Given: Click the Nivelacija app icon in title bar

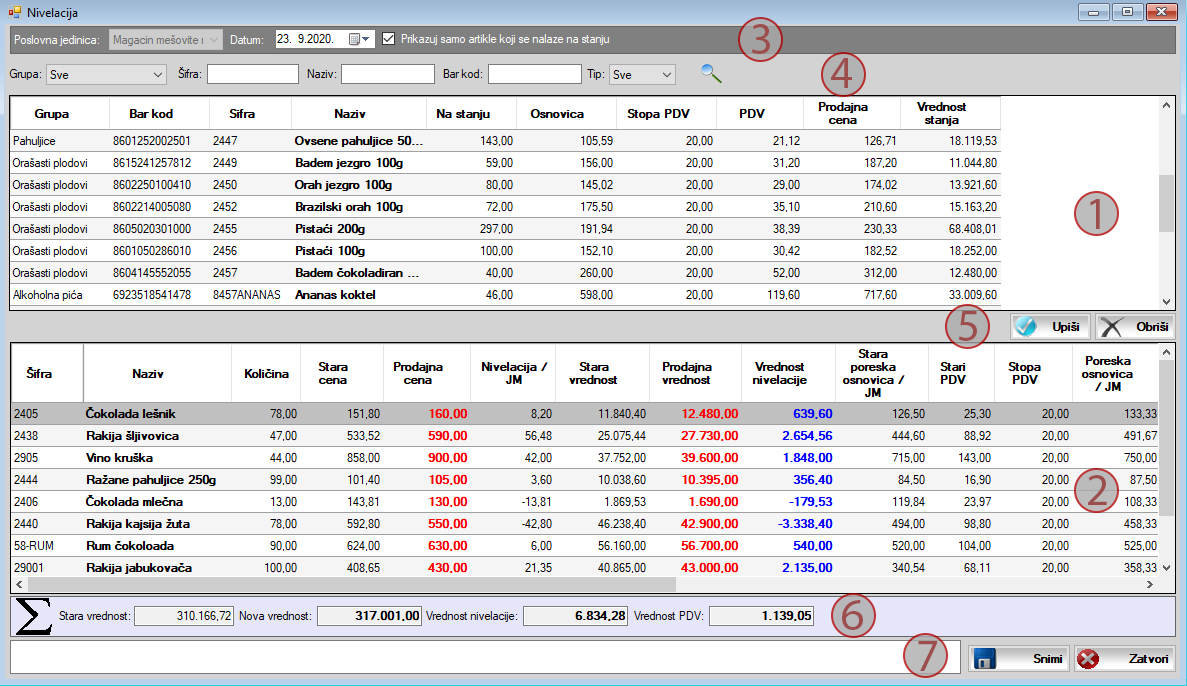Looking at the screenshot, I should click(14, 12).
